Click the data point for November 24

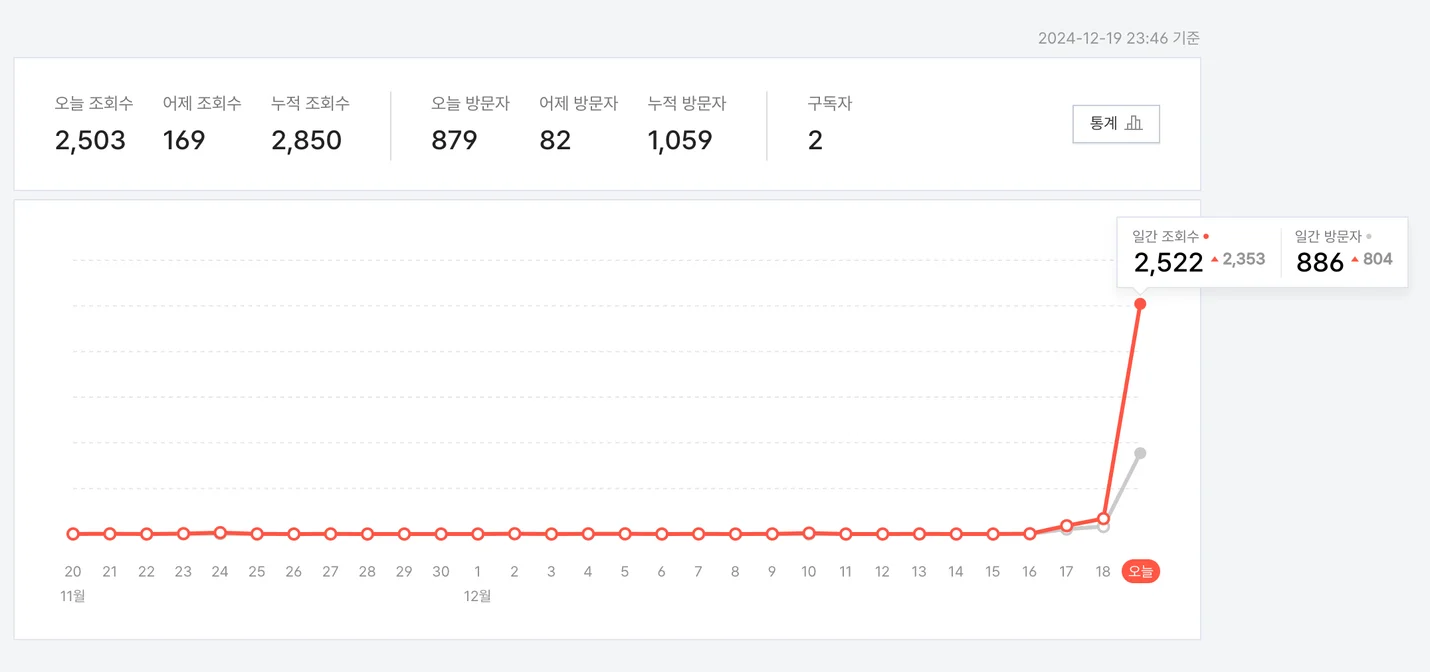coord(220,533)
